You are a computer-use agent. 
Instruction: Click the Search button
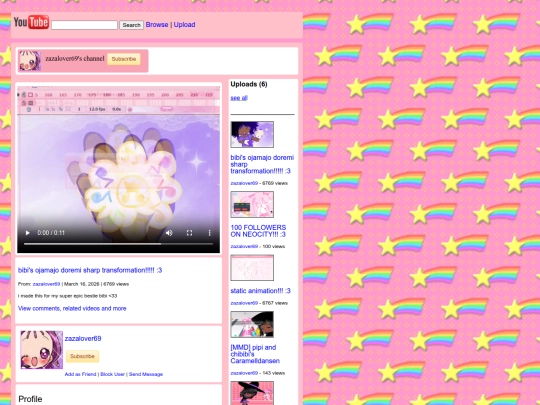point(131,25)
